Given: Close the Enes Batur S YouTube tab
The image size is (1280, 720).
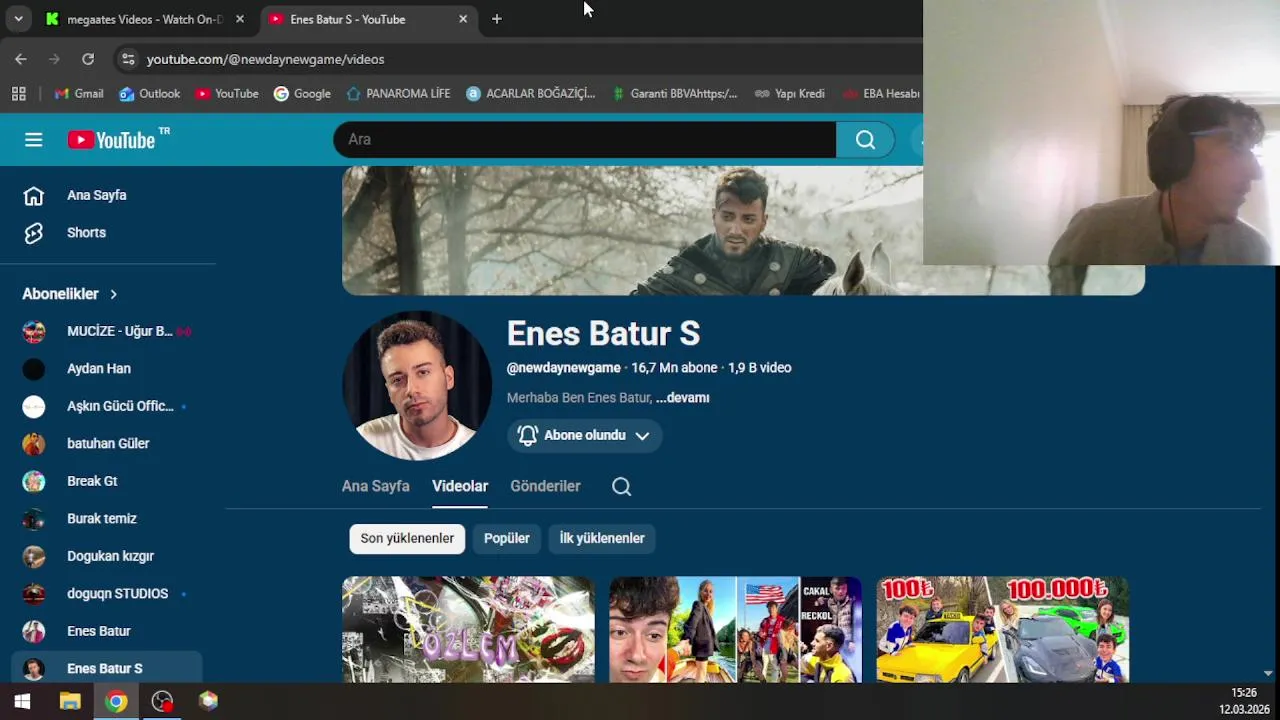Looking at the screenshot, I should (463, 19).
